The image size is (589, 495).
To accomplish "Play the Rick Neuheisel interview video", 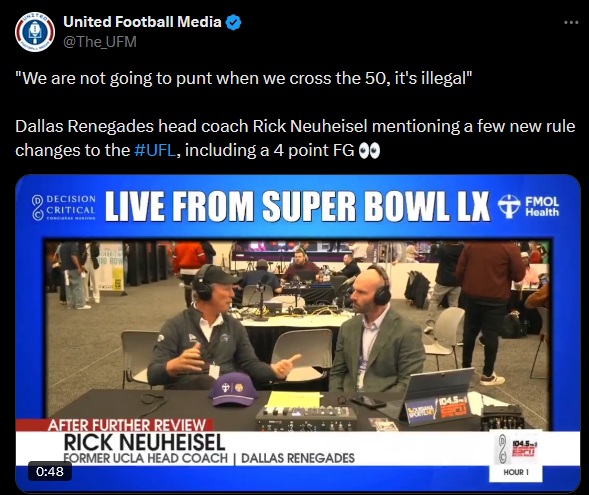I will coord(298,334).
